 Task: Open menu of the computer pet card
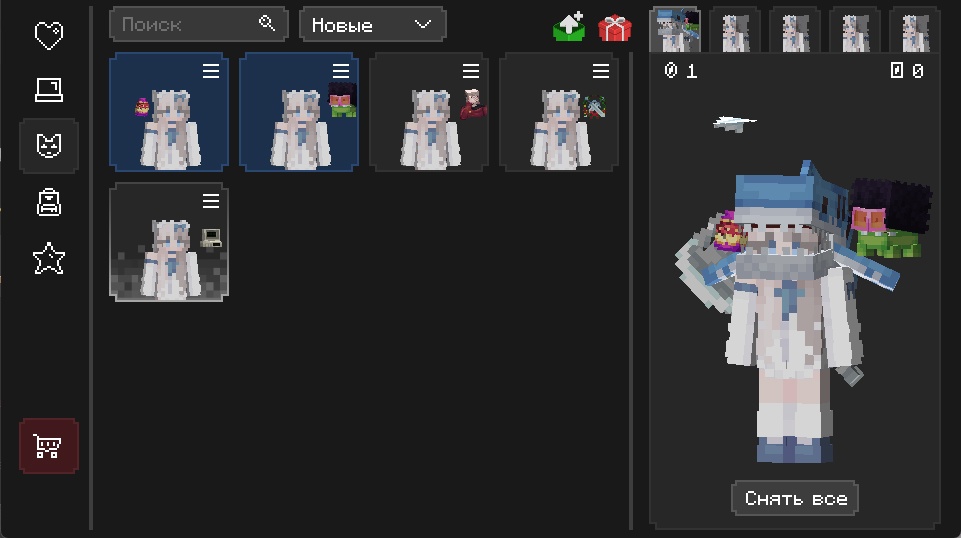211,200
